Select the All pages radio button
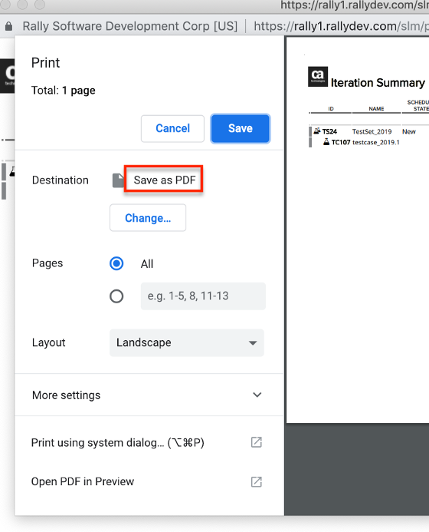This screenshot has width=429, height=532. coord(116,263)
